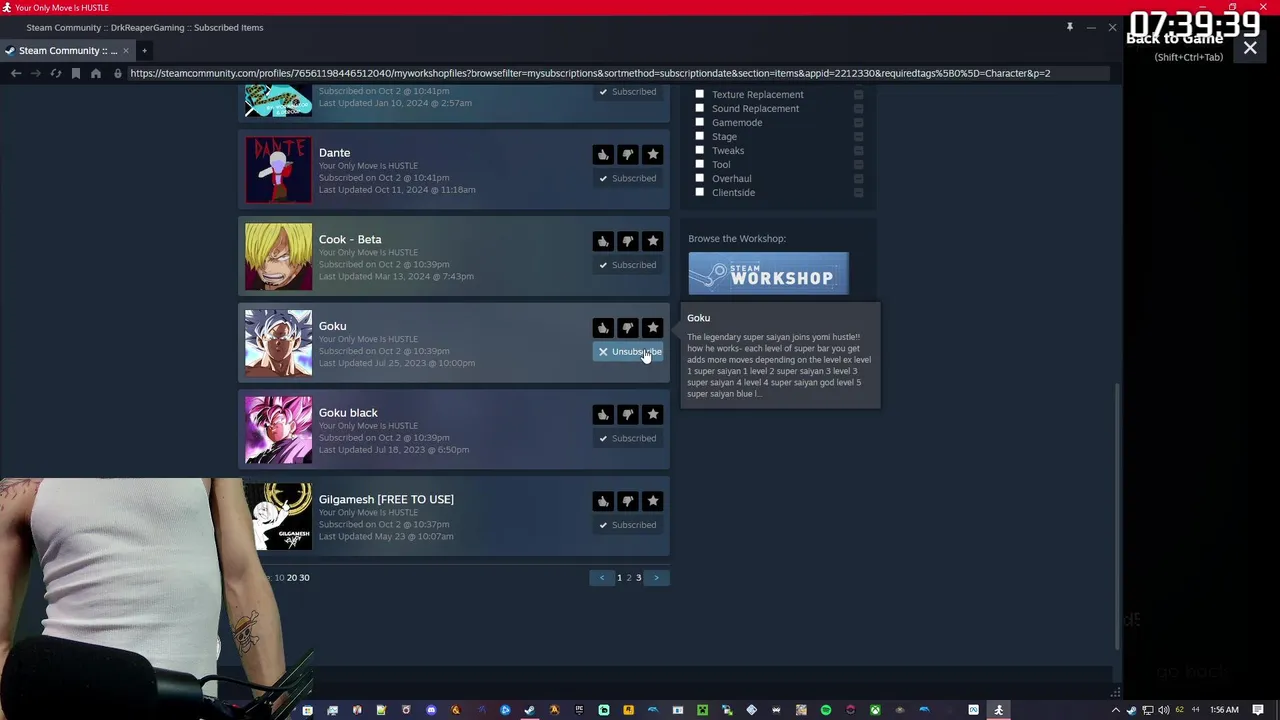Go to the next results page
The width and height of the screenshot is (1280, 720).
656,577
